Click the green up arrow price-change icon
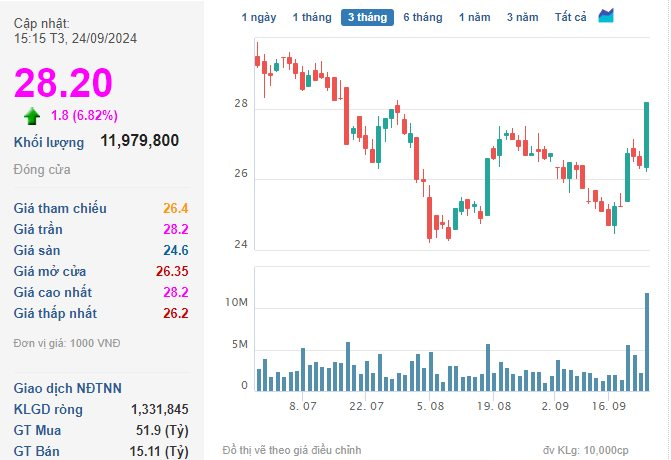 (32, 115)
